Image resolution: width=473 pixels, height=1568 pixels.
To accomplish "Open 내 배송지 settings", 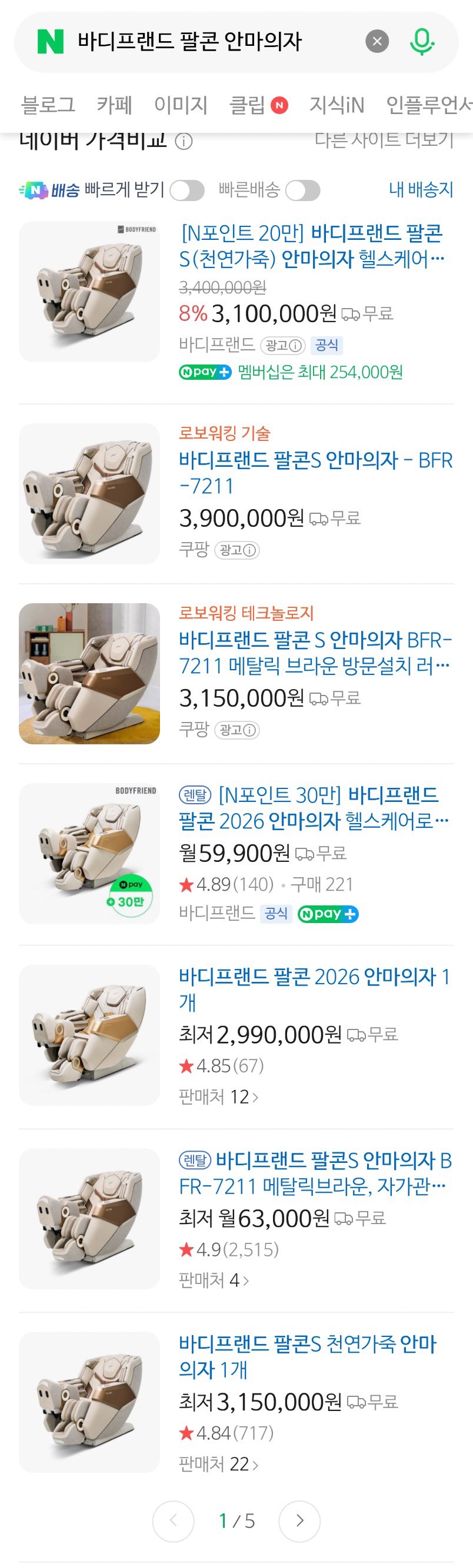I will [421, 190].
